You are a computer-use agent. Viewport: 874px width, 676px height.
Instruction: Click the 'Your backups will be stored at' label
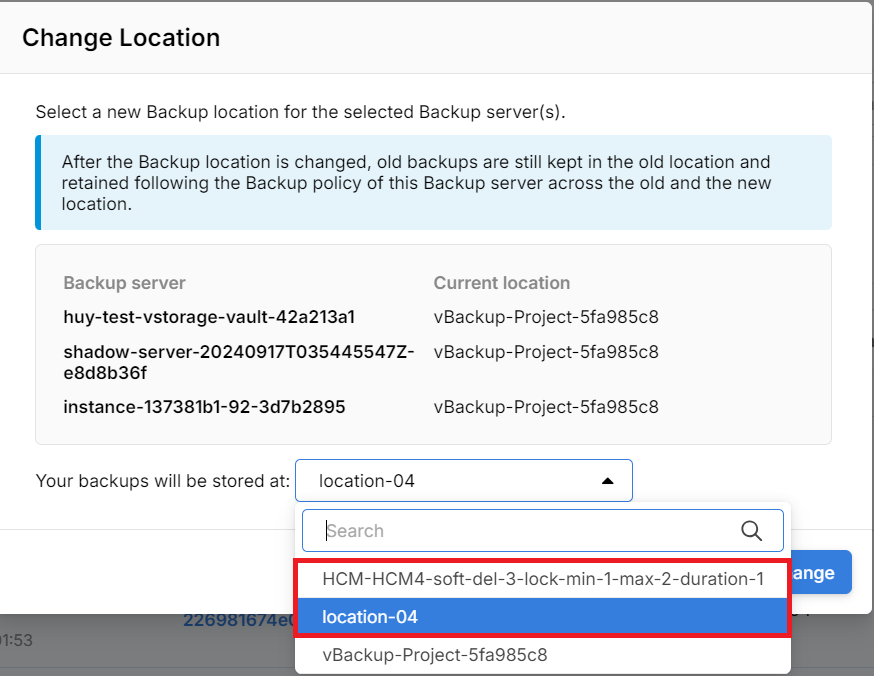coord(163,481)
